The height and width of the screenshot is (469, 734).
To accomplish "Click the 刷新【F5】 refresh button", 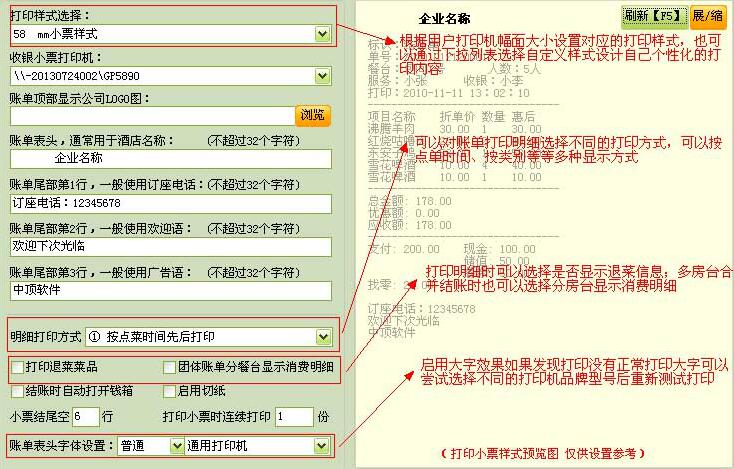I will (654, 16).
